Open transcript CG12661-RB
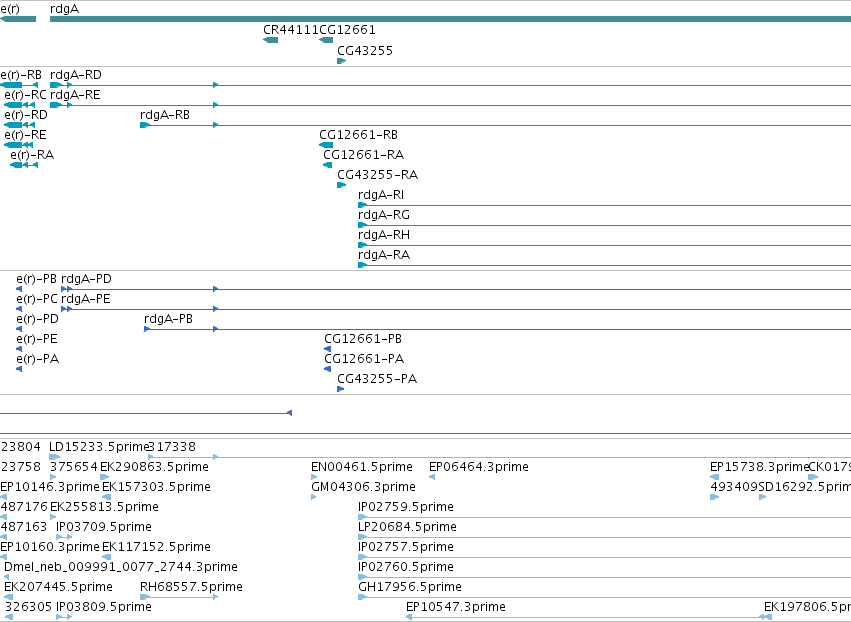The width and height of the screenshot is (851, 622). click(358, 135)
